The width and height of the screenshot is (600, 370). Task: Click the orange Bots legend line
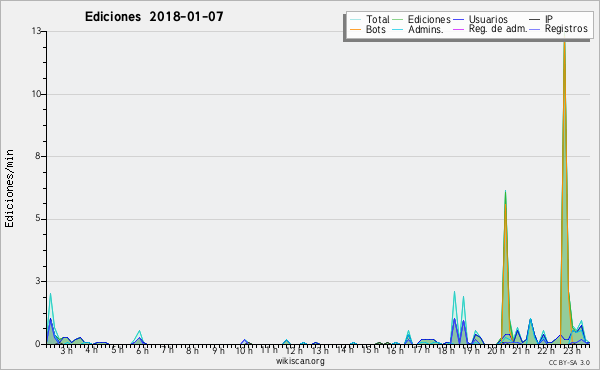click(x=355, y=29)
